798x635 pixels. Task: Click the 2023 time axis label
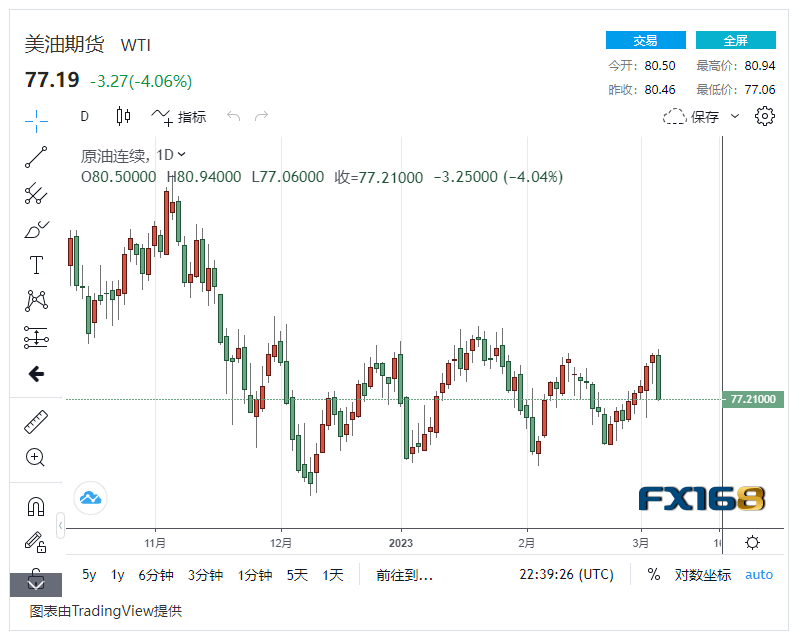pyautogui.click(x=401, y=543)
